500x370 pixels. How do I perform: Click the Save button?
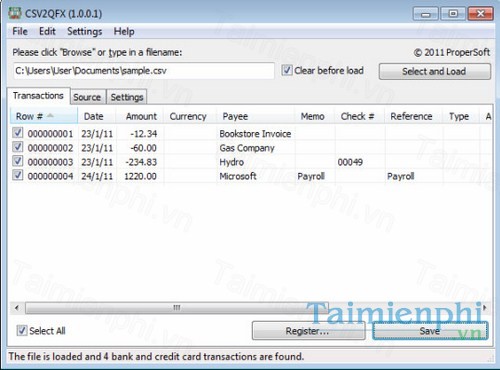click(x=430, y=331)
